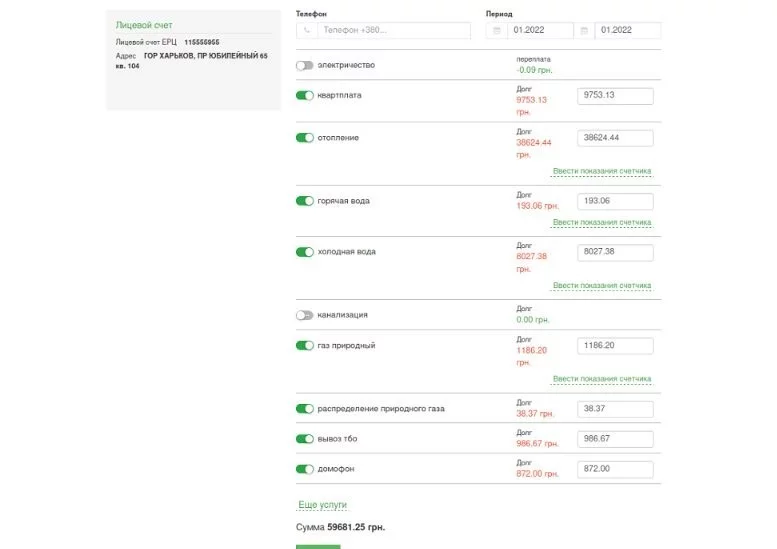
Task: Enable the канализация toggle
Action: [305, 315]
